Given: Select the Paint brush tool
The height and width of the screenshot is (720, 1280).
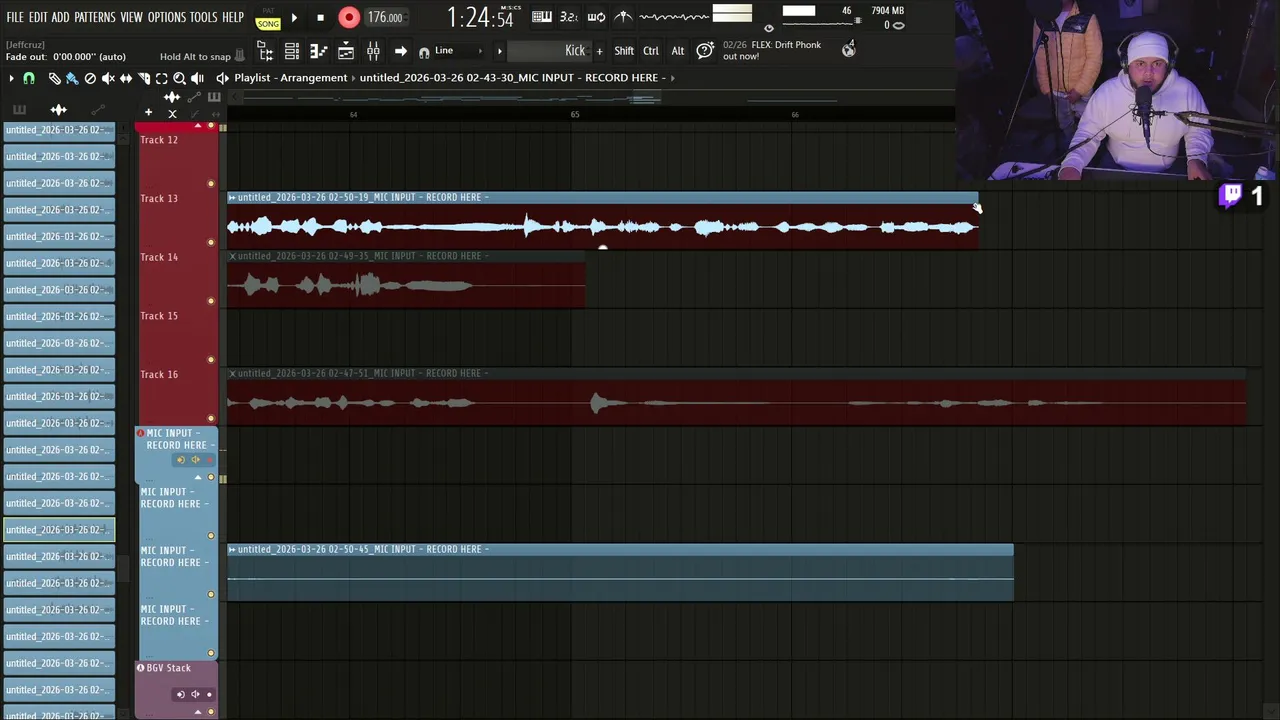Looking at the screenshot, I should pos(72,78).
